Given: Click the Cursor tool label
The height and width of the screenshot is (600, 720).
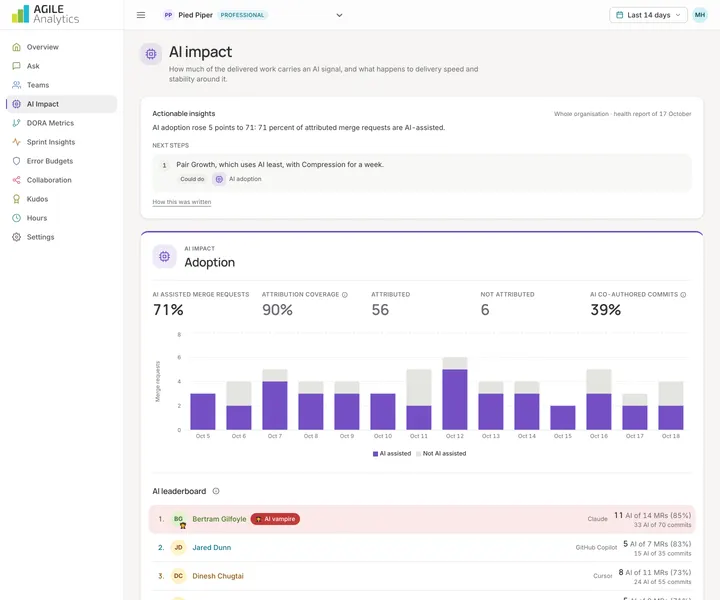Looking at the screenshot, I should 602,576.
